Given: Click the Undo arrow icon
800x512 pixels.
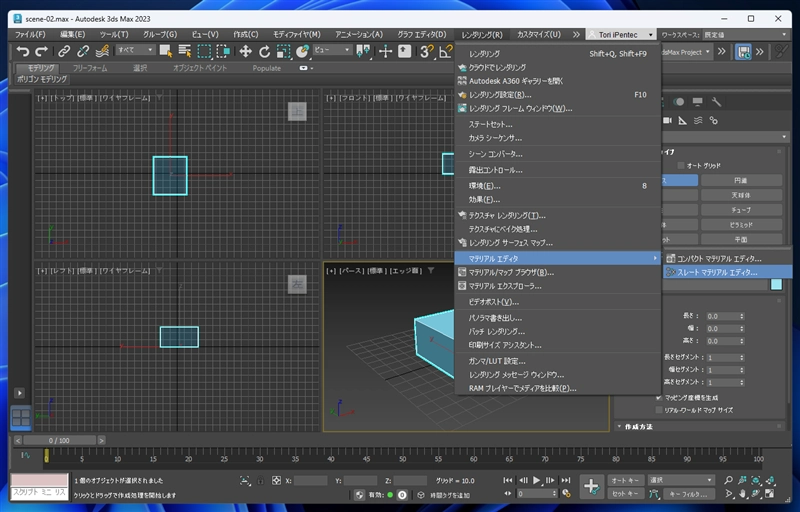Looking at the screenshot, I should pos(22,51).
